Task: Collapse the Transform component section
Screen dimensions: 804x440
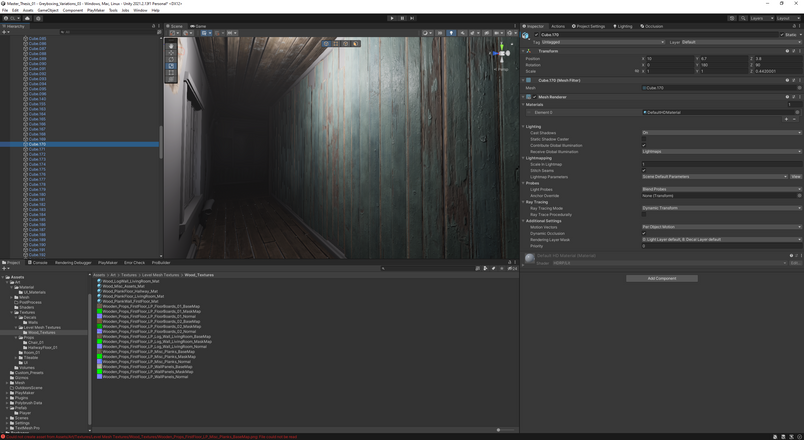Action: pos(524,51)
